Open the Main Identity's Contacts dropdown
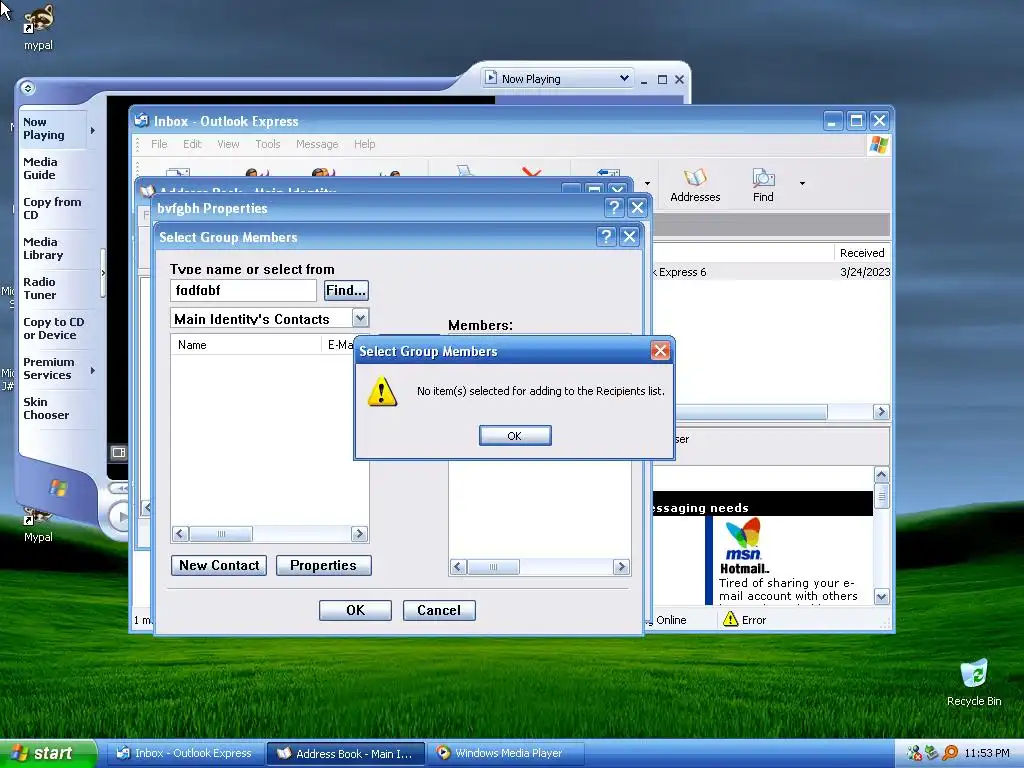Screen dimensions: 1024x768 click(360, 318)
